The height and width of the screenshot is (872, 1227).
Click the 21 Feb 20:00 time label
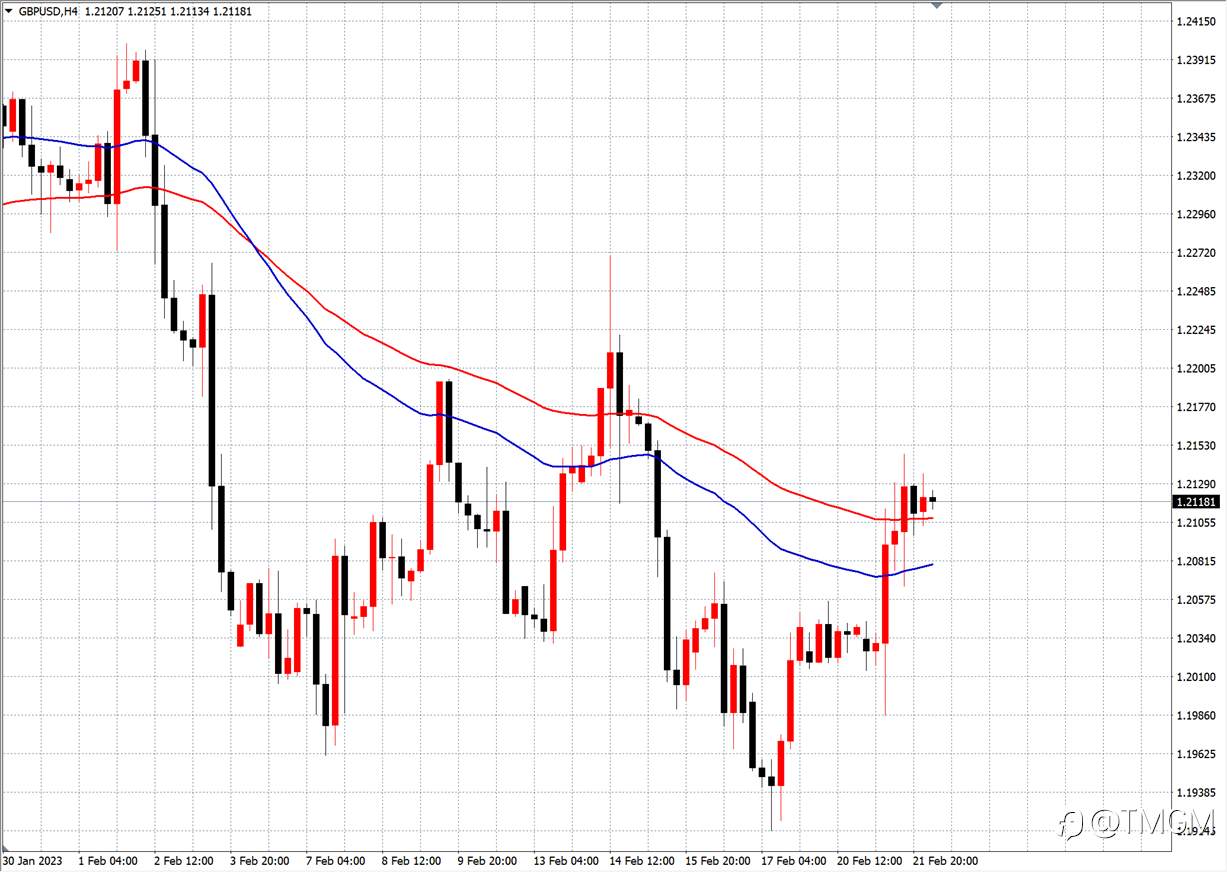click(946, 861)
